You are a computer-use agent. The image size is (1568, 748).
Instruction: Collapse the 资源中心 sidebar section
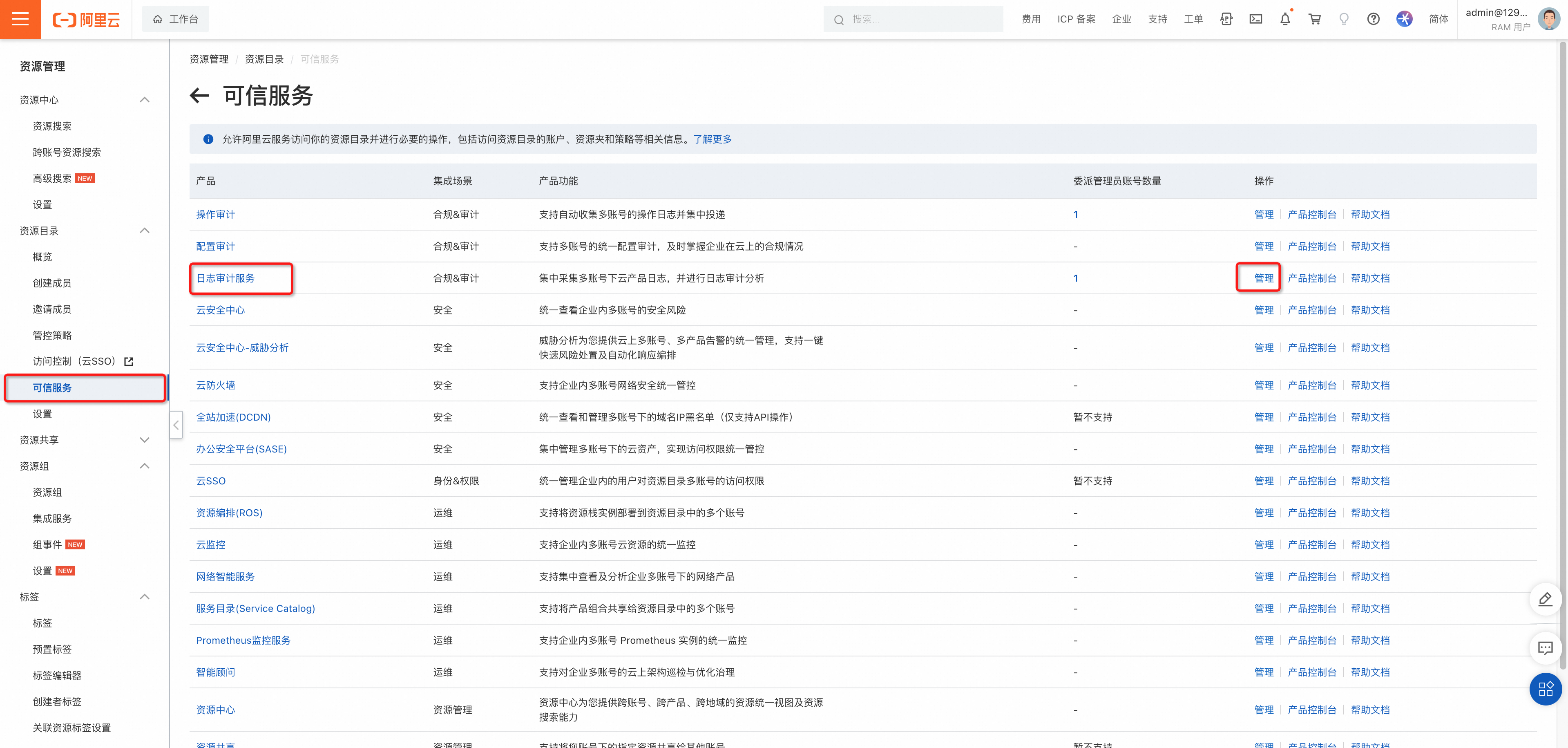point(144,100)
